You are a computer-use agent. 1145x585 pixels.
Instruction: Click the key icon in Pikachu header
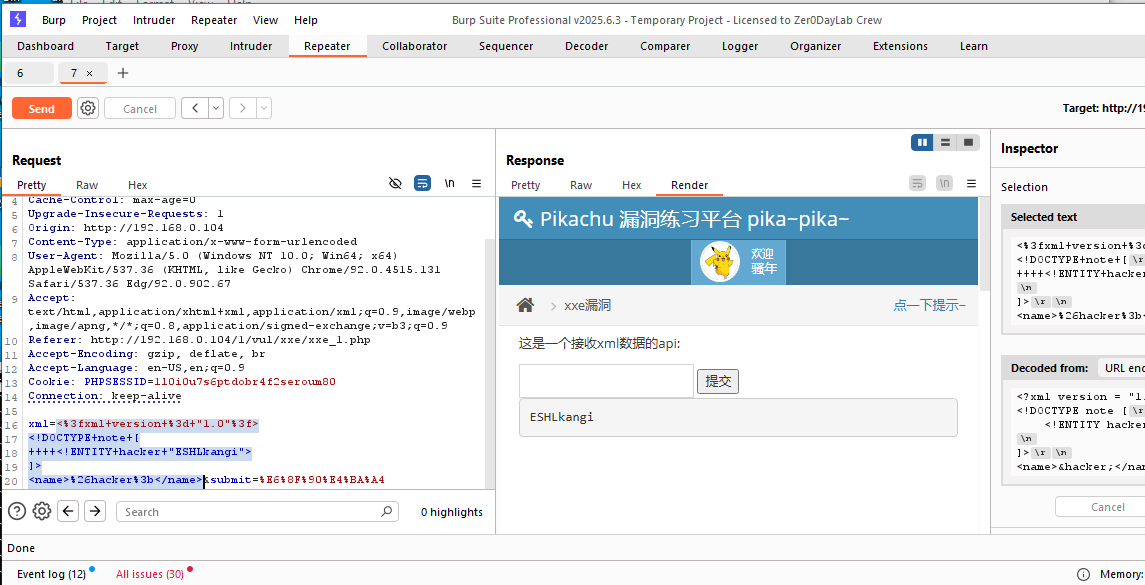point(523,219)
